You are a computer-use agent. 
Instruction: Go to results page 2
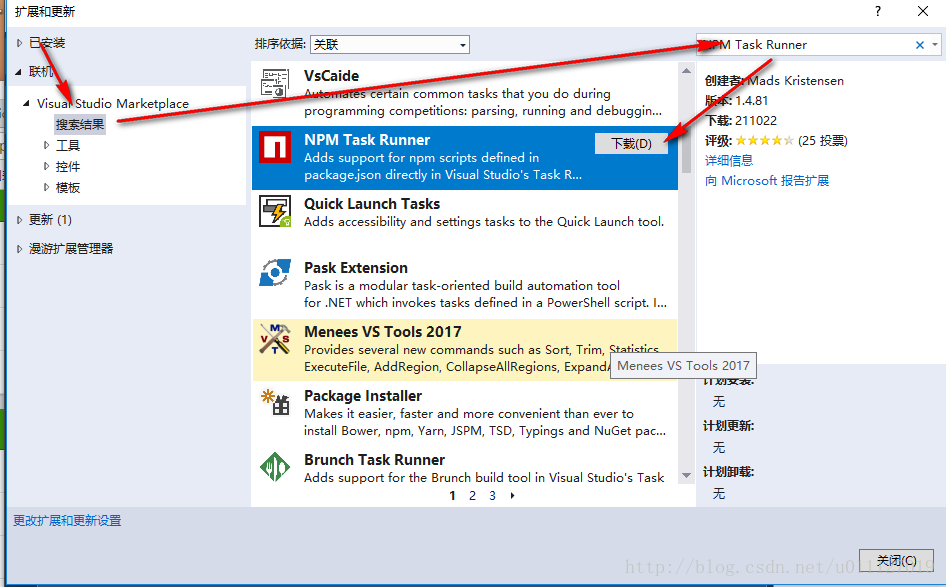tap(472, 496)
